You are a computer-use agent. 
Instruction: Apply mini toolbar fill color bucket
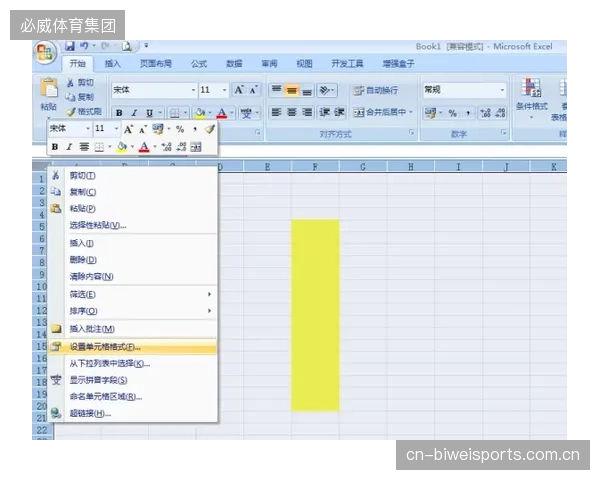pyautogui.click(x=122, y=147)
